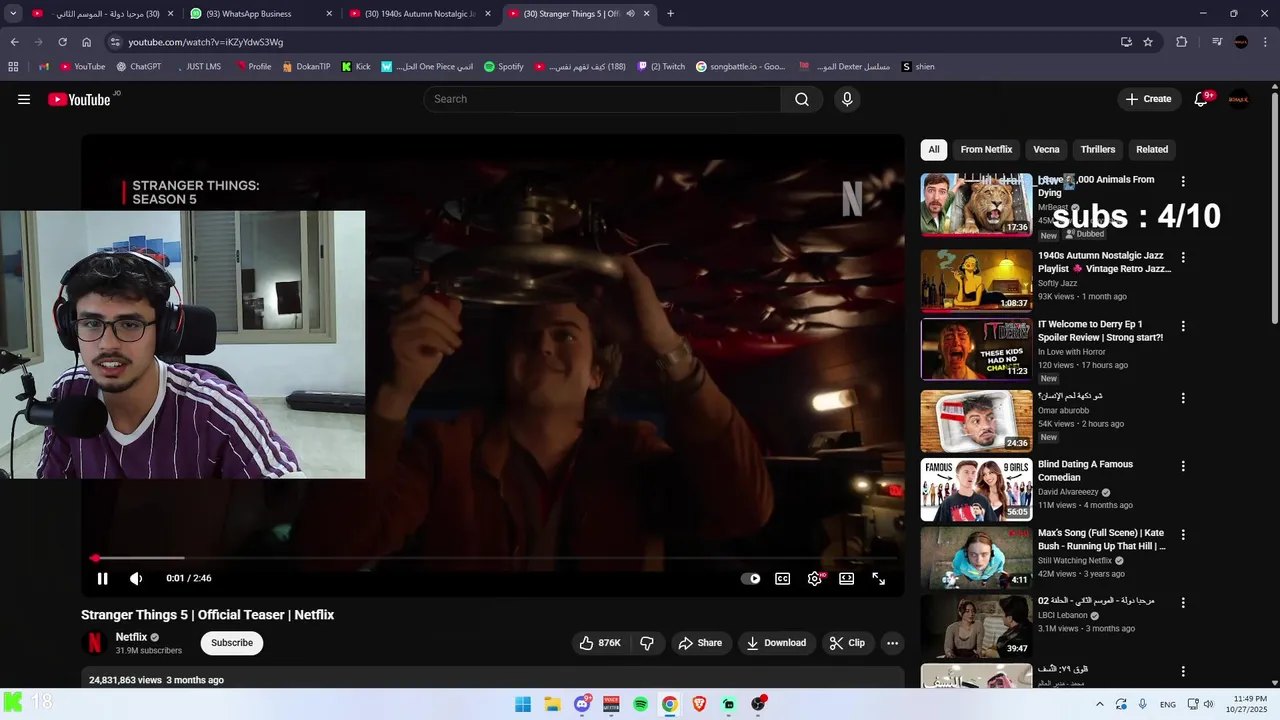Open options for MrBeast animals video
1280x720 pixels.
[1183, 182]
